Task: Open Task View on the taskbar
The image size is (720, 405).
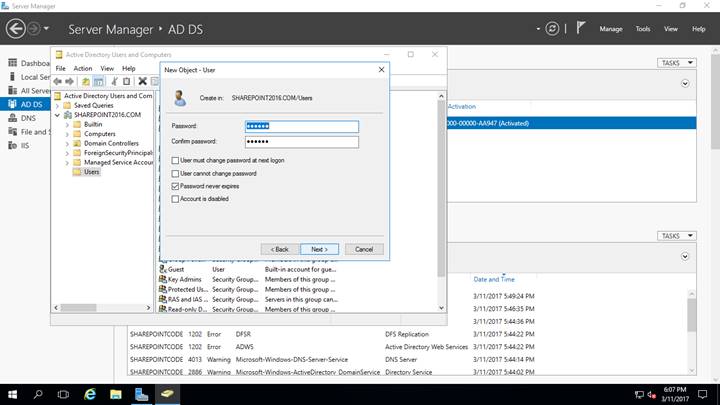Action: (63, 394)
